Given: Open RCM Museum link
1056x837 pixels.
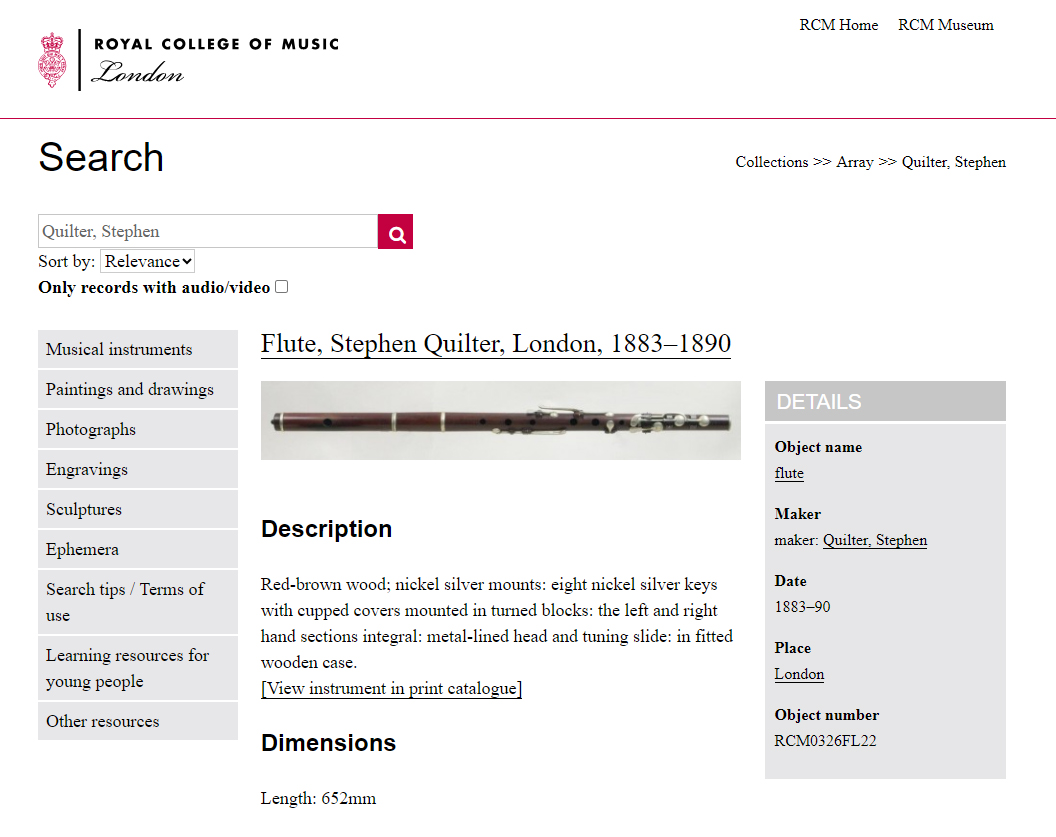Looking at the screenshot, I should coord(945,25).
